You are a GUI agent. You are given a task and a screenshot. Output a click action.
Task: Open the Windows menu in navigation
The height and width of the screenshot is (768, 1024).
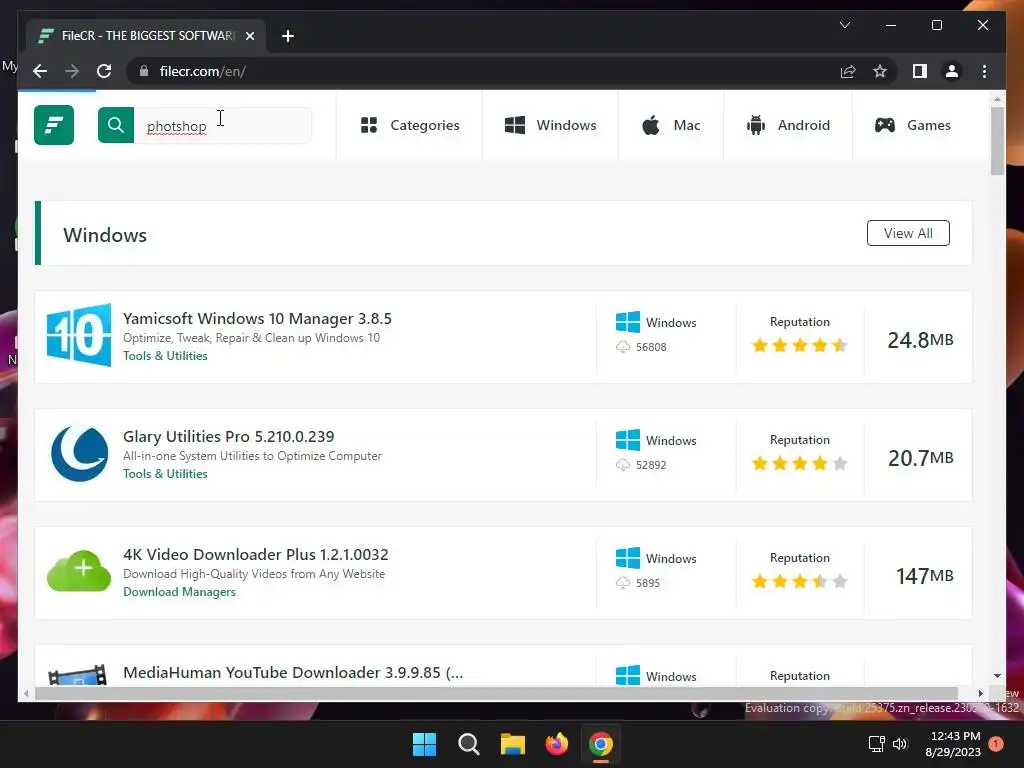(551, 125)
